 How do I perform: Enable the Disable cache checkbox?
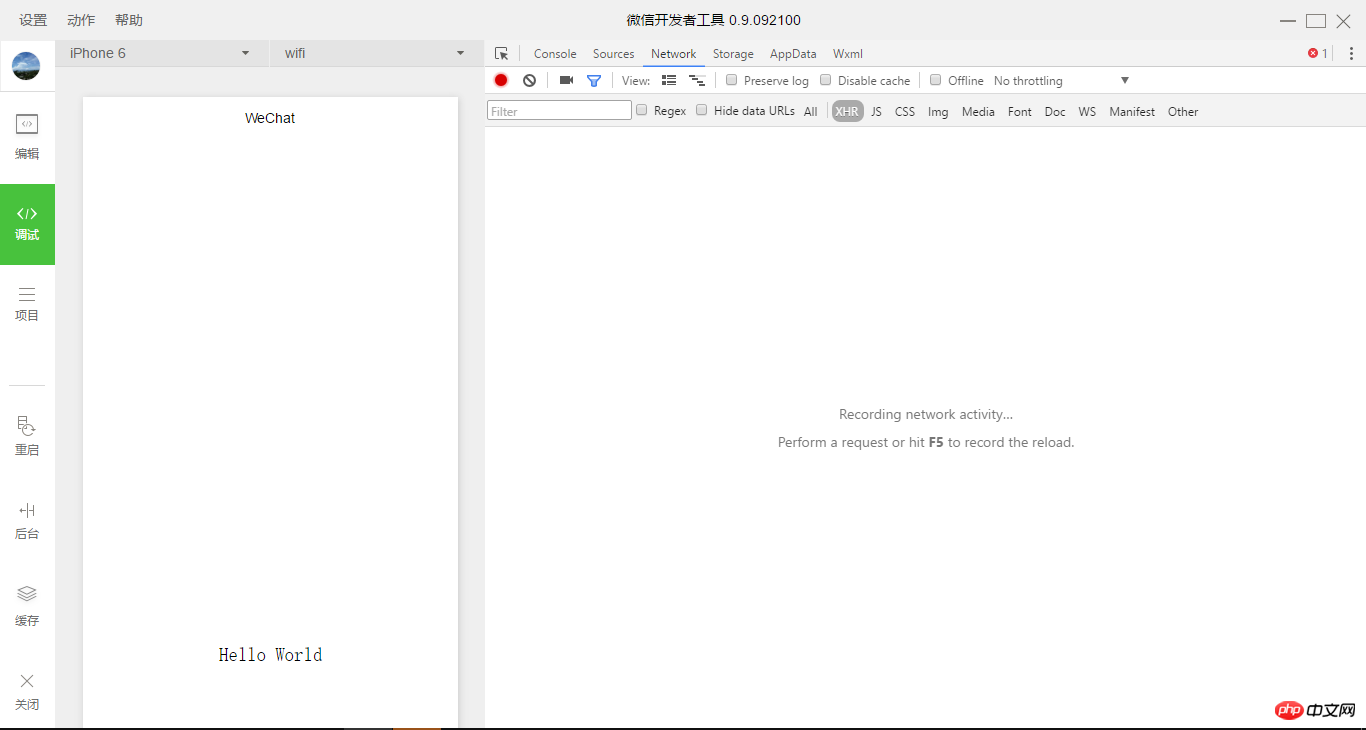tap(826, 80)
